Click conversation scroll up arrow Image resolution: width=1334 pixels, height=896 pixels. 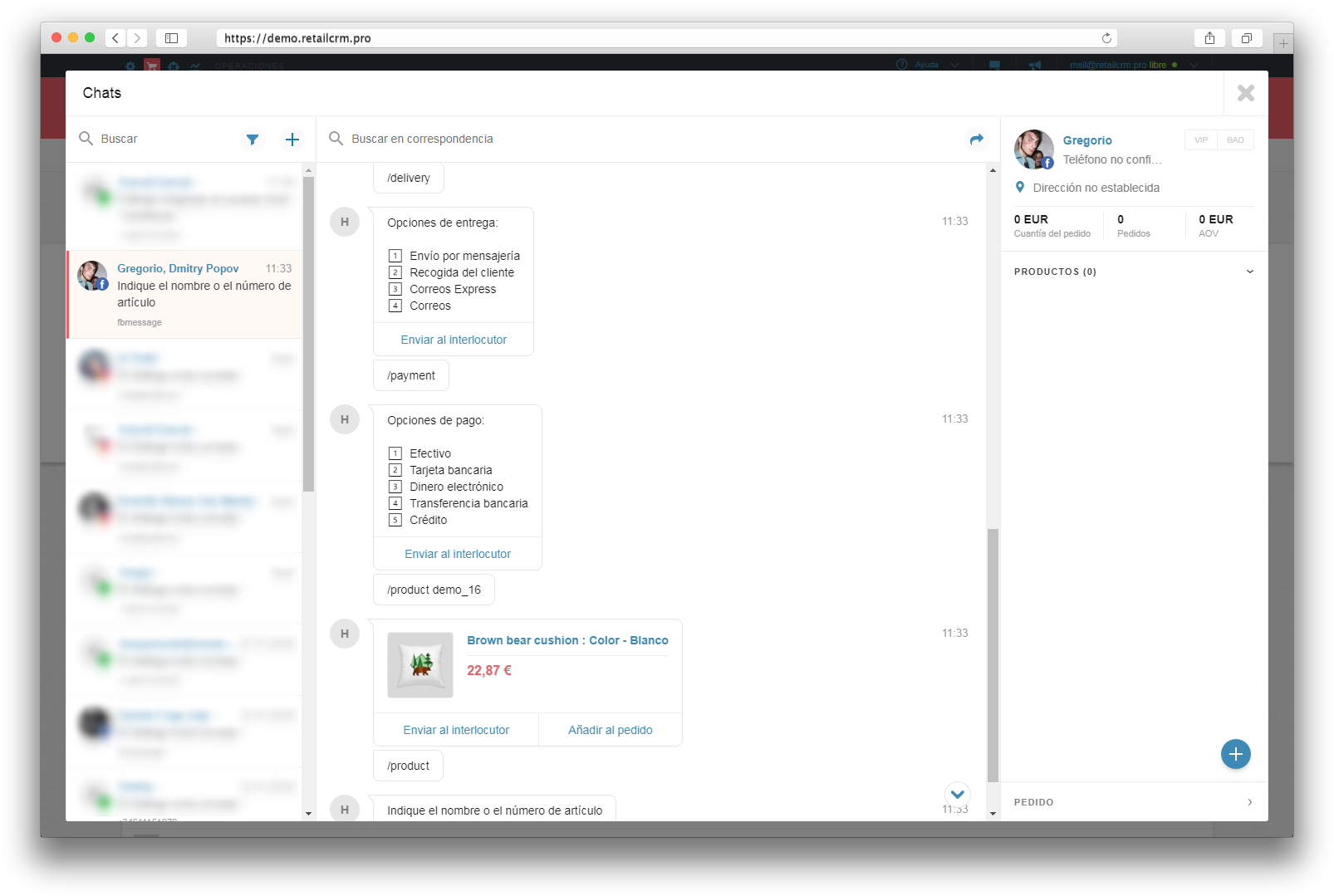pos(993,170)
